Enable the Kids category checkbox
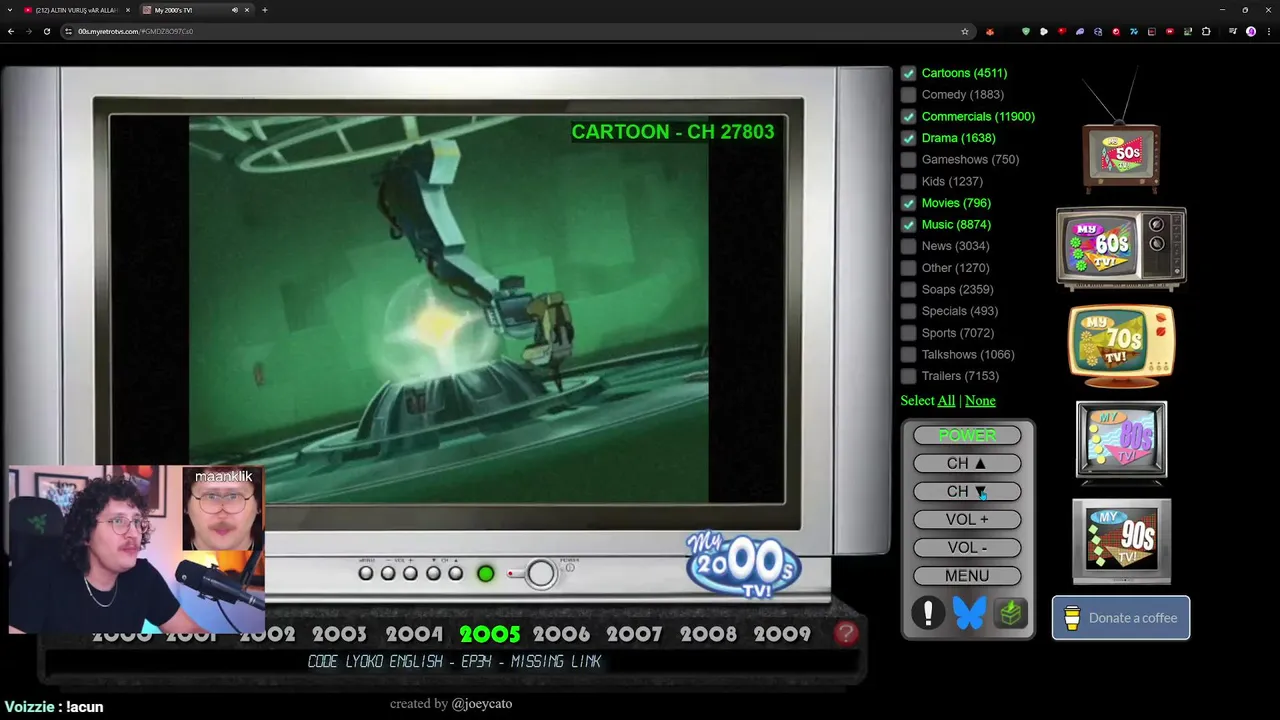The width and height of the screenshot is (1280, 720). 908,181
